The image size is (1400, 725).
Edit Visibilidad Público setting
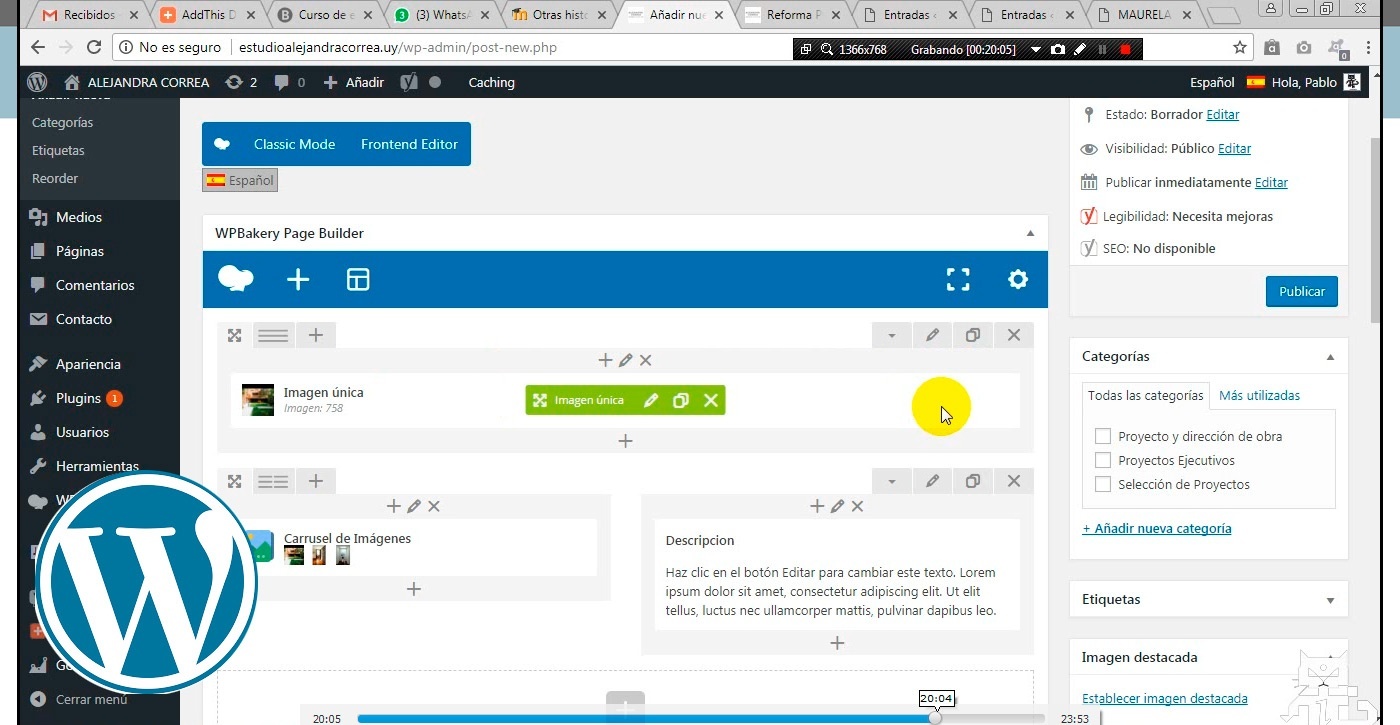[x=1234, y=148]
